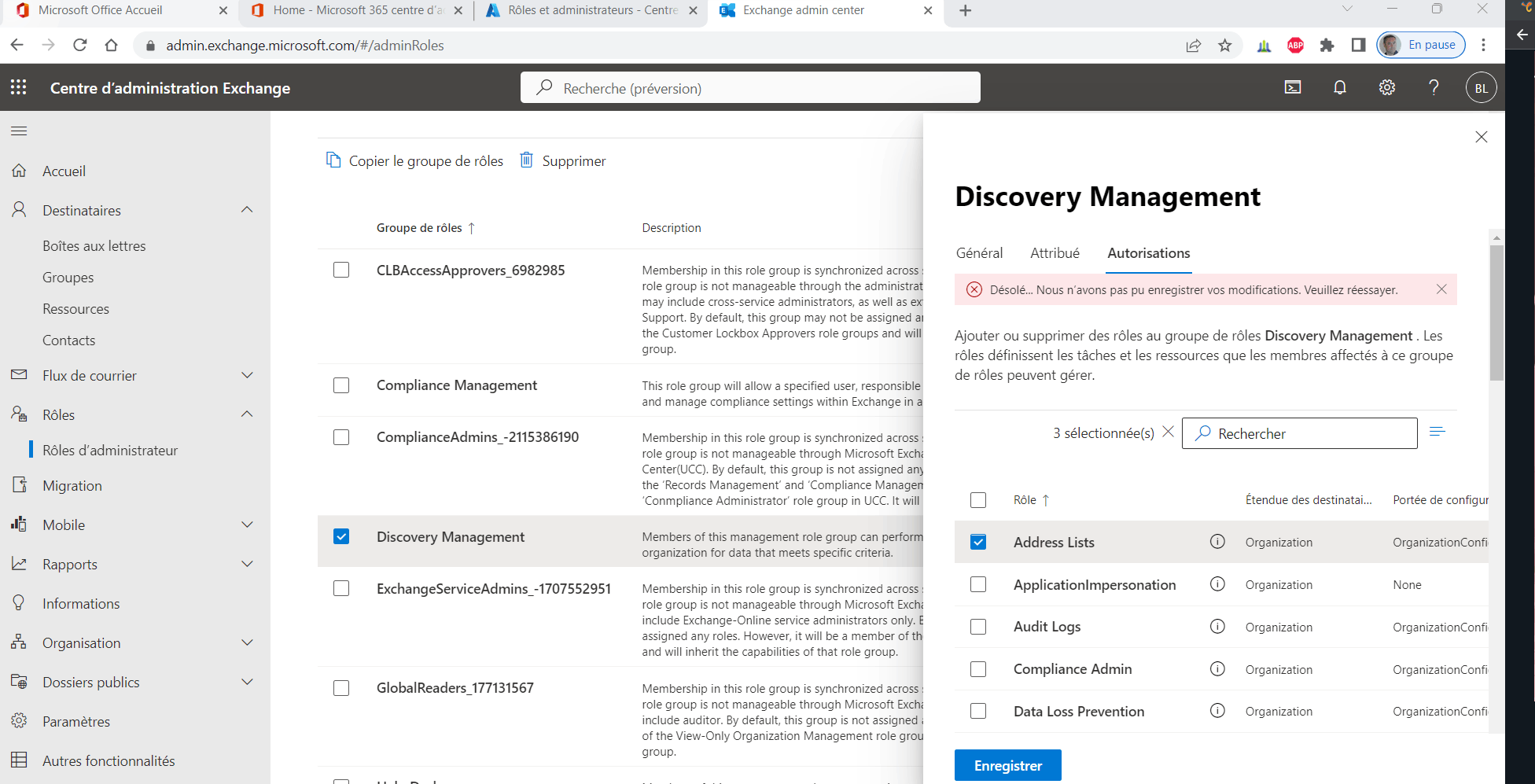Clear the 3 sélectionnée(s) selection

point(1169,432)
